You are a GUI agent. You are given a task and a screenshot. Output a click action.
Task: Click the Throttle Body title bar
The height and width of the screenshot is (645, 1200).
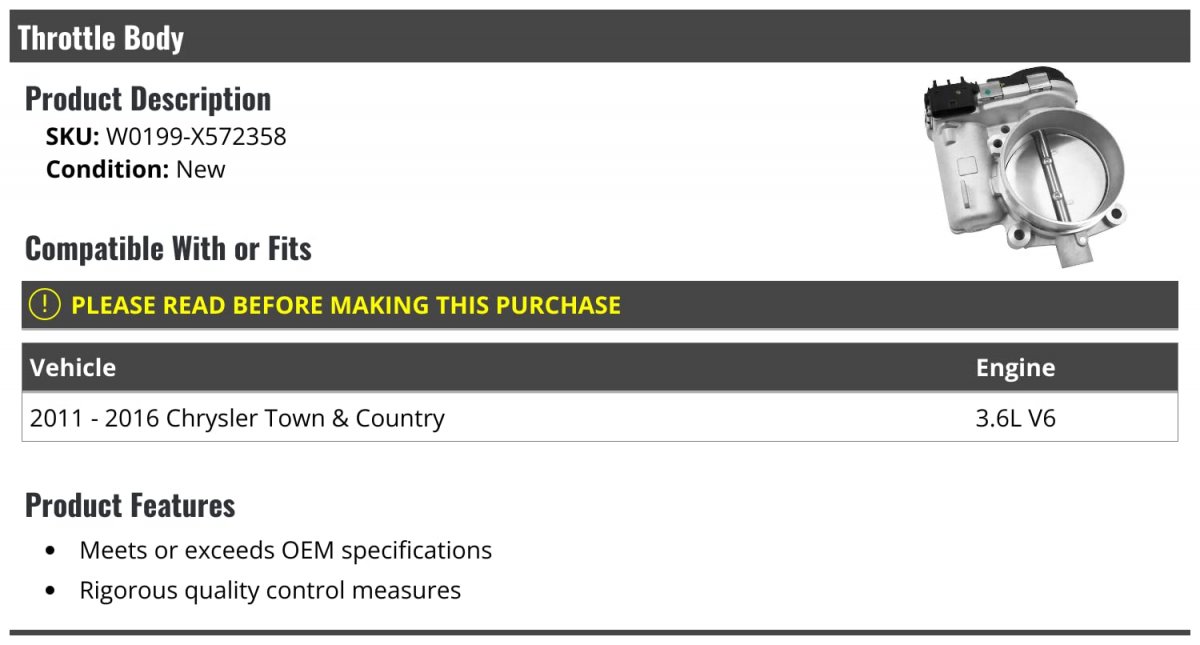coord(600,37)
